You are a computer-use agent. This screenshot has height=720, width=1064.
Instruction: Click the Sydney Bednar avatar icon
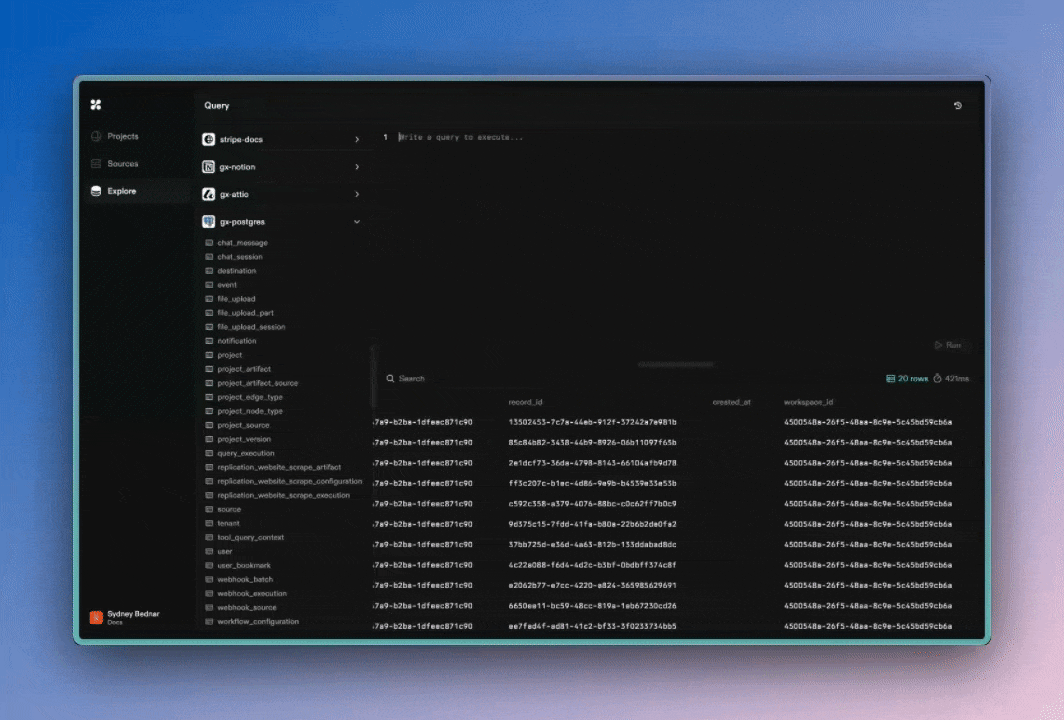[96, 617]
